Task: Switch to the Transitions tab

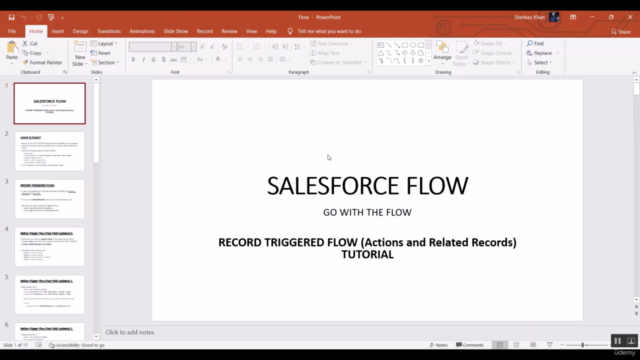Action: pyautogui.click(x=109, y=31)
